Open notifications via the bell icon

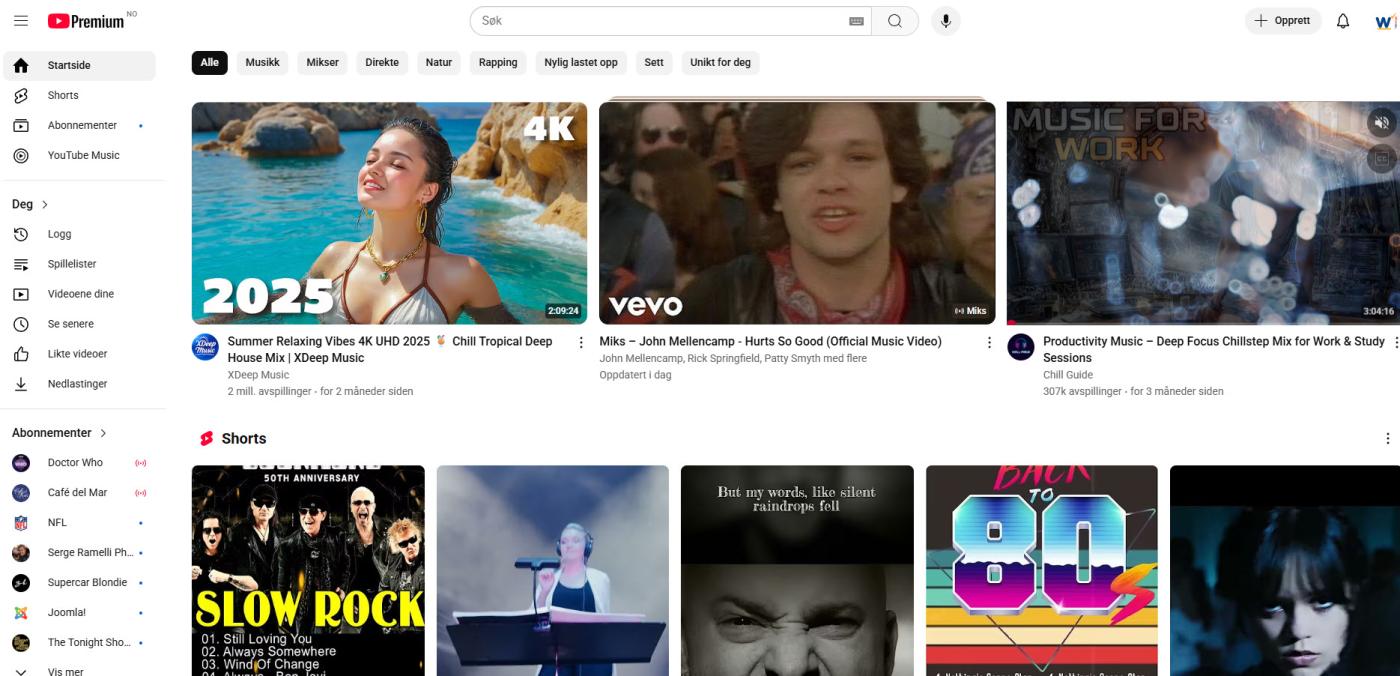coord(1341,20)
